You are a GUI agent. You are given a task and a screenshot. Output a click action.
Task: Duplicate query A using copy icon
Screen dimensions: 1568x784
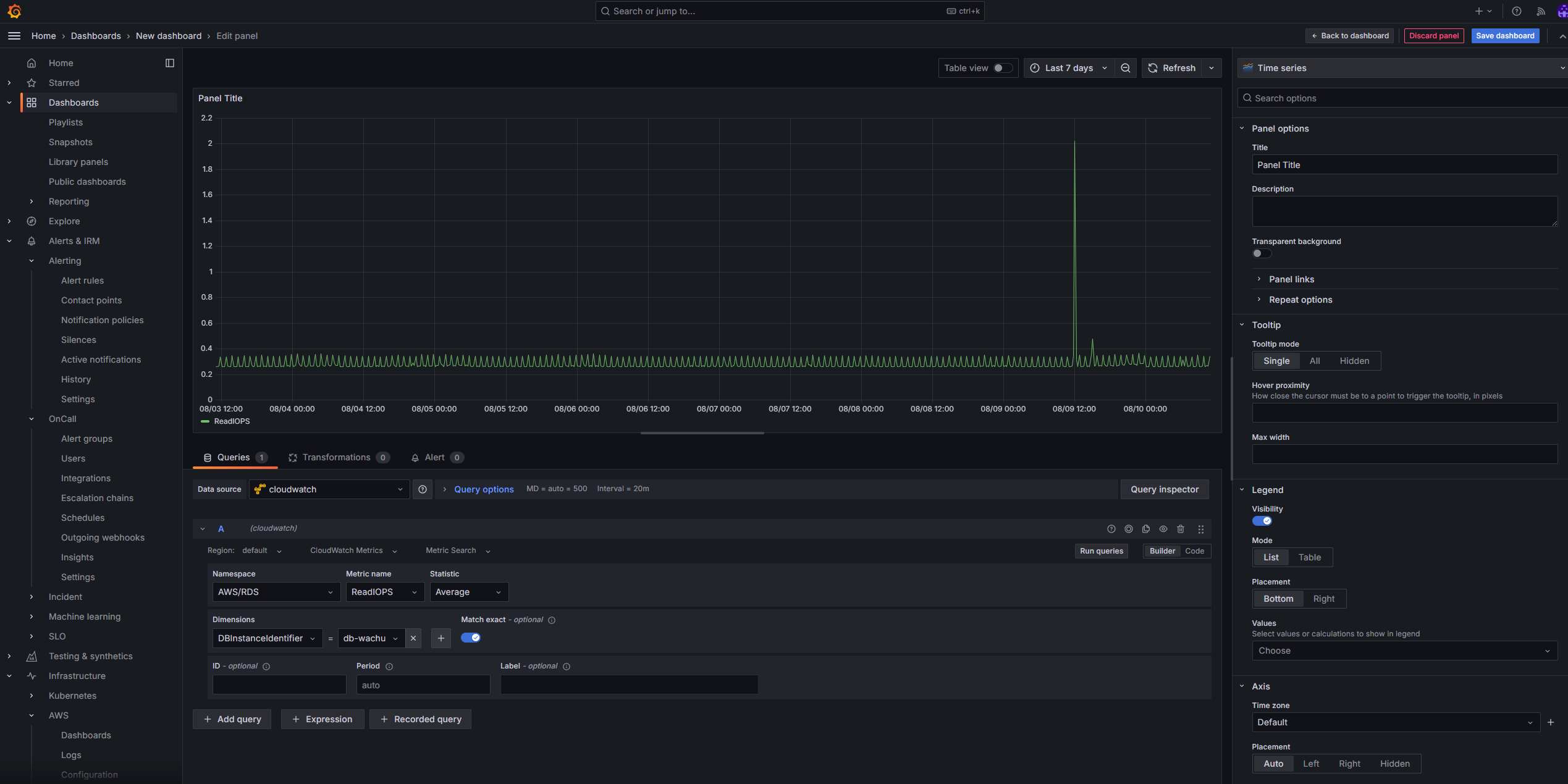click(1146, 529)
